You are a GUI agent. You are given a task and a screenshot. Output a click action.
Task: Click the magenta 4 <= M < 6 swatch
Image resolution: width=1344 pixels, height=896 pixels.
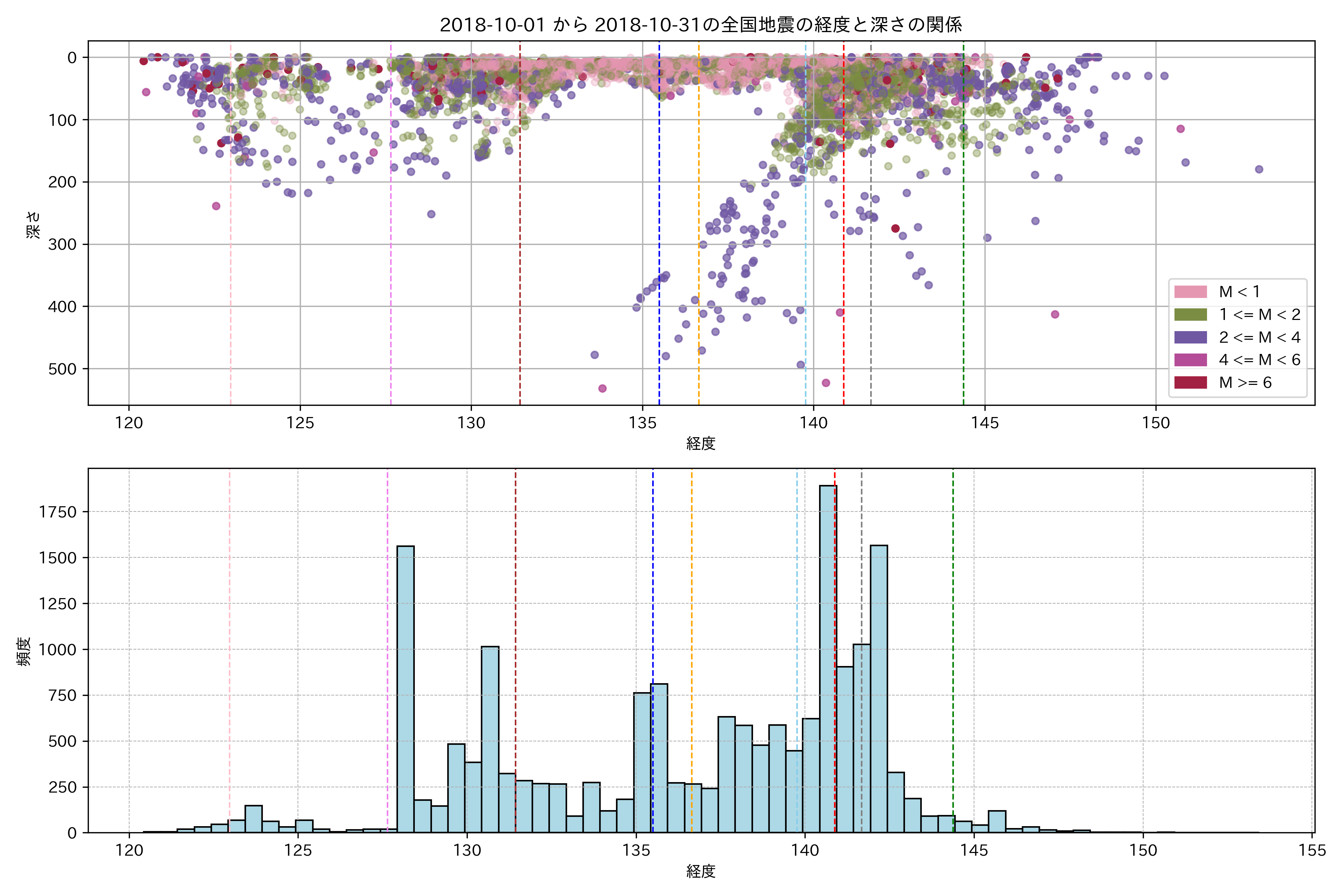coord(1190,360)
